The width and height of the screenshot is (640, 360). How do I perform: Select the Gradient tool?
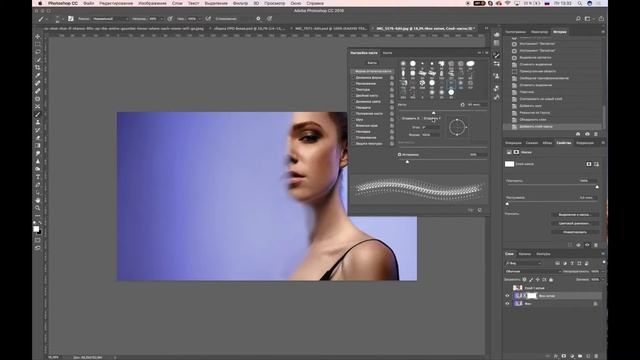[38, 145]
